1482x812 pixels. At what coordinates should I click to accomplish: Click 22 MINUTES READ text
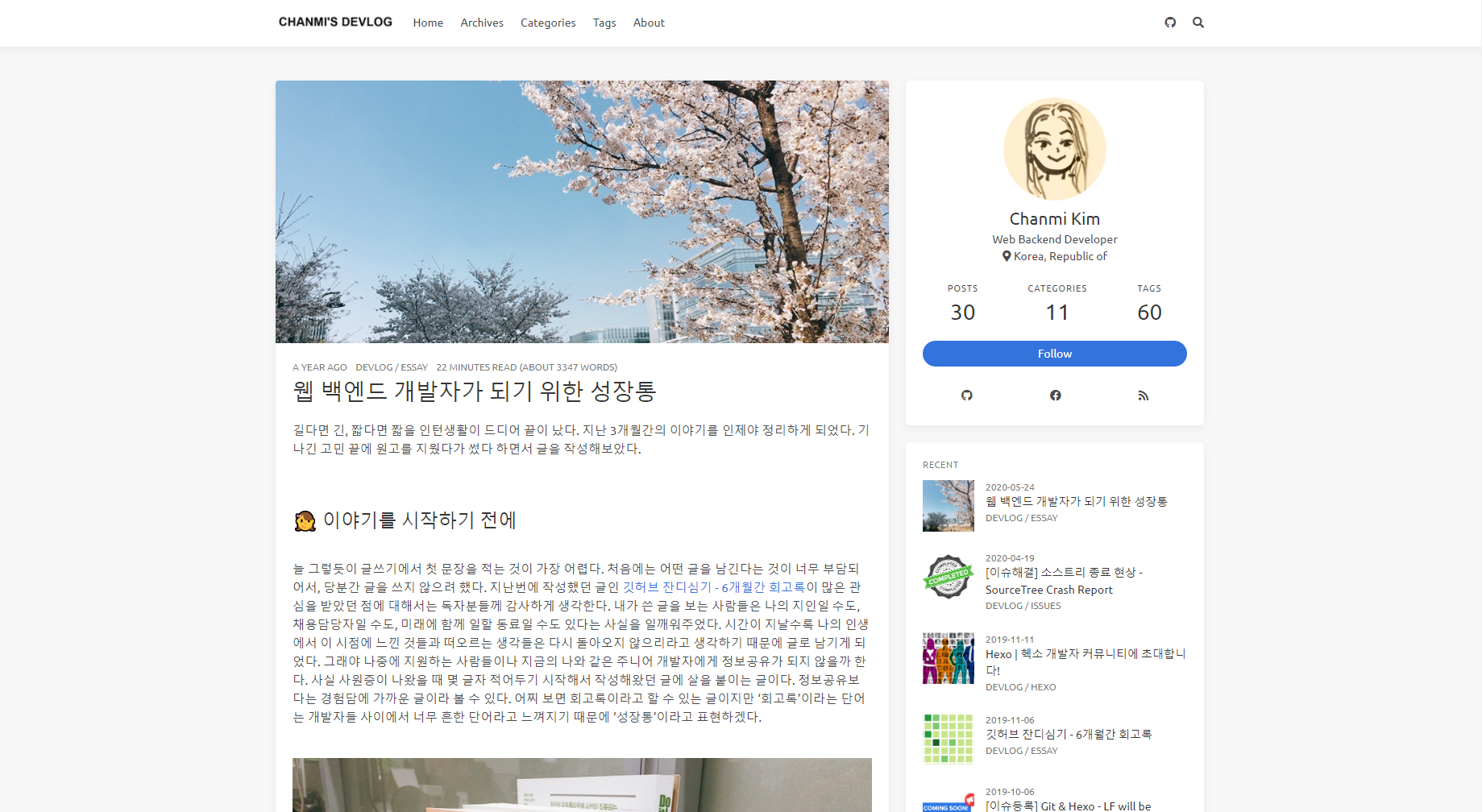(x=527, y=367)
